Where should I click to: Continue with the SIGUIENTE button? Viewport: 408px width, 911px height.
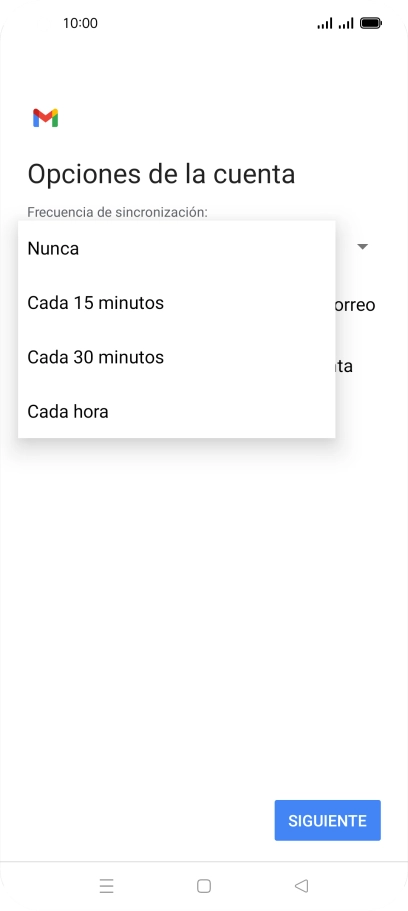click(328, 820)
